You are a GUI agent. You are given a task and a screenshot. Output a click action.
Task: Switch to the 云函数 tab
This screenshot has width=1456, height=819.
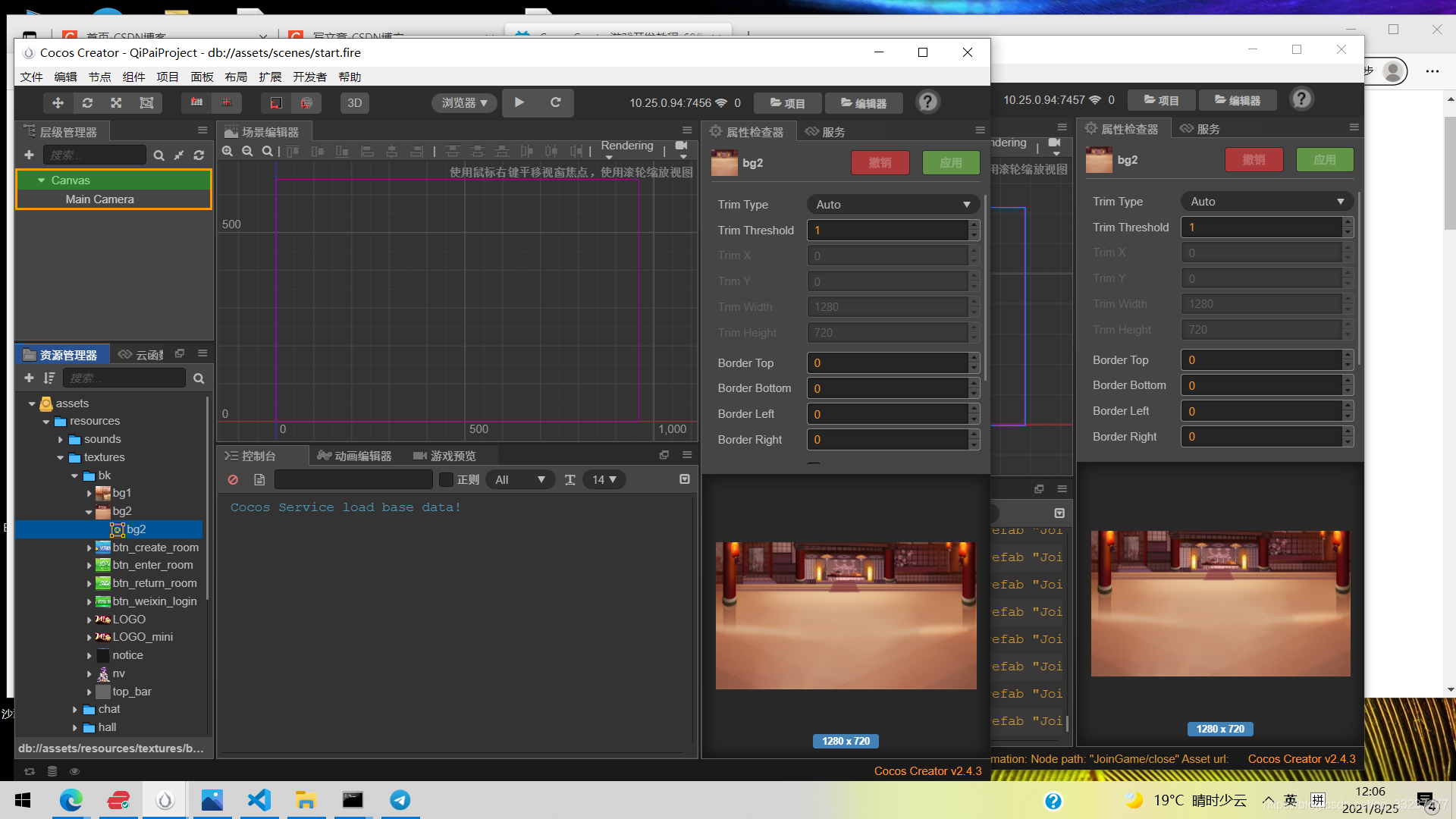coord(142,355)
